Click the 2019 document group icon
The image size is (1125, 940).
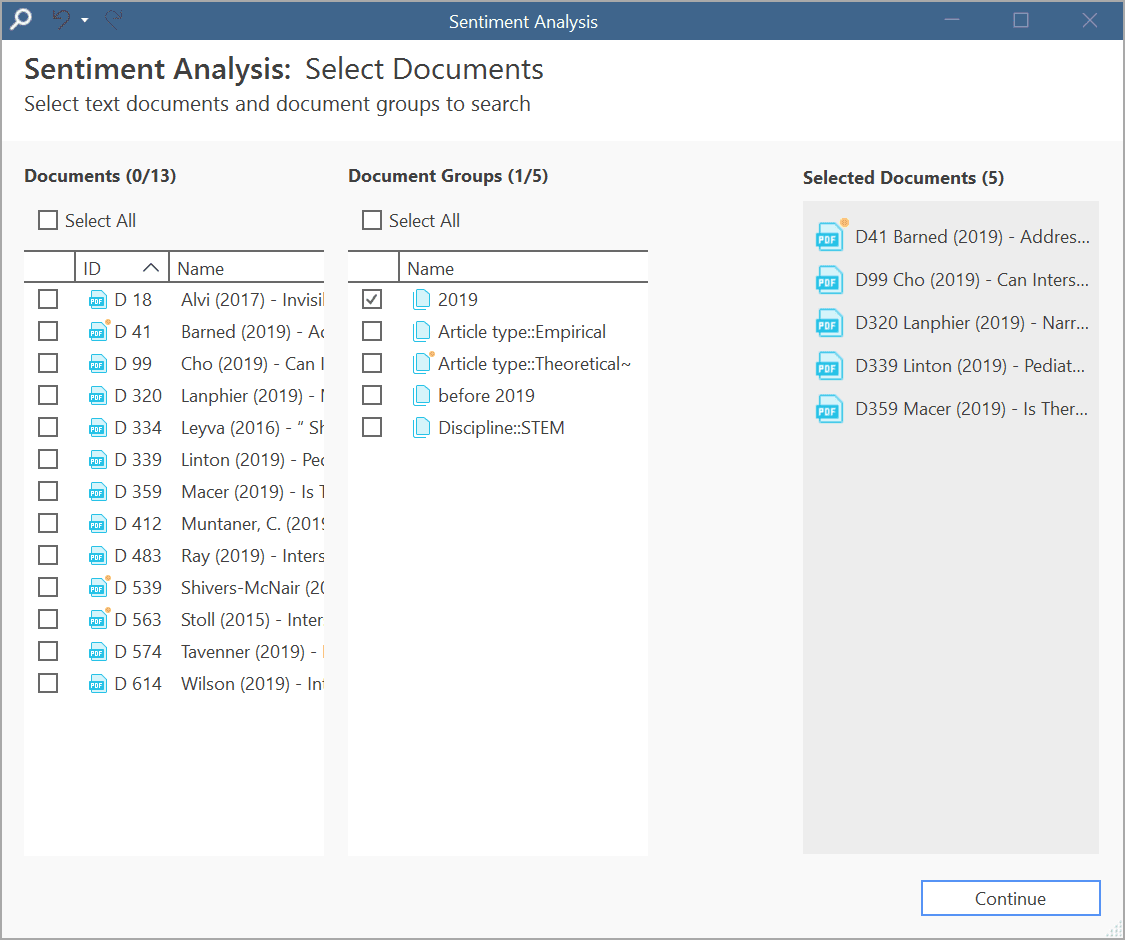click(423, 299)
